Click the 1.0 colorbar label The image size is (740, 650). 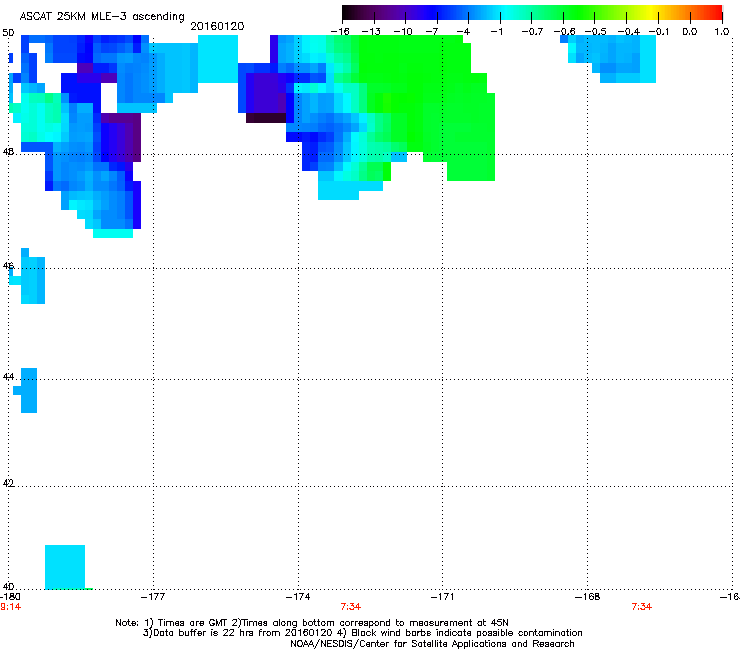click(x=722, y=32)
